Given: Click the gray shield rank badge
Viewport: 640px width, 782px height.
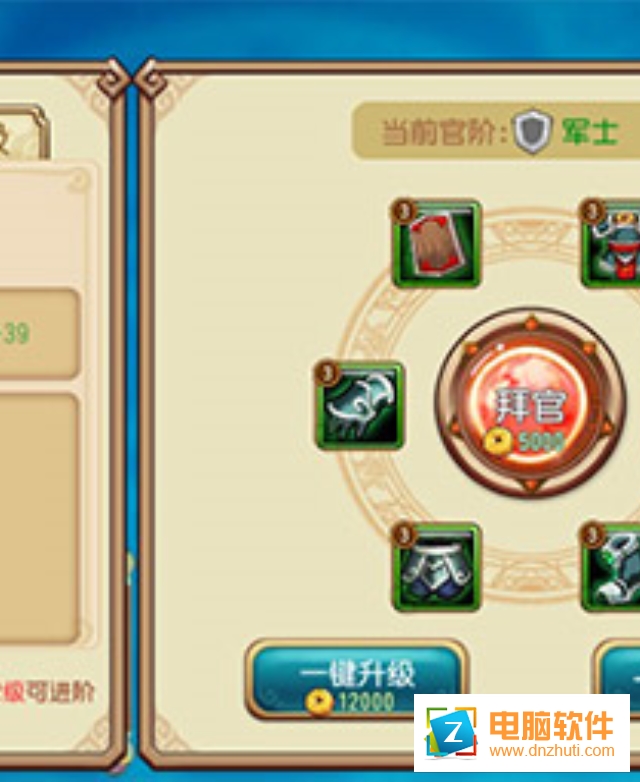Looking at the screenshot, I should pos(533,132).
